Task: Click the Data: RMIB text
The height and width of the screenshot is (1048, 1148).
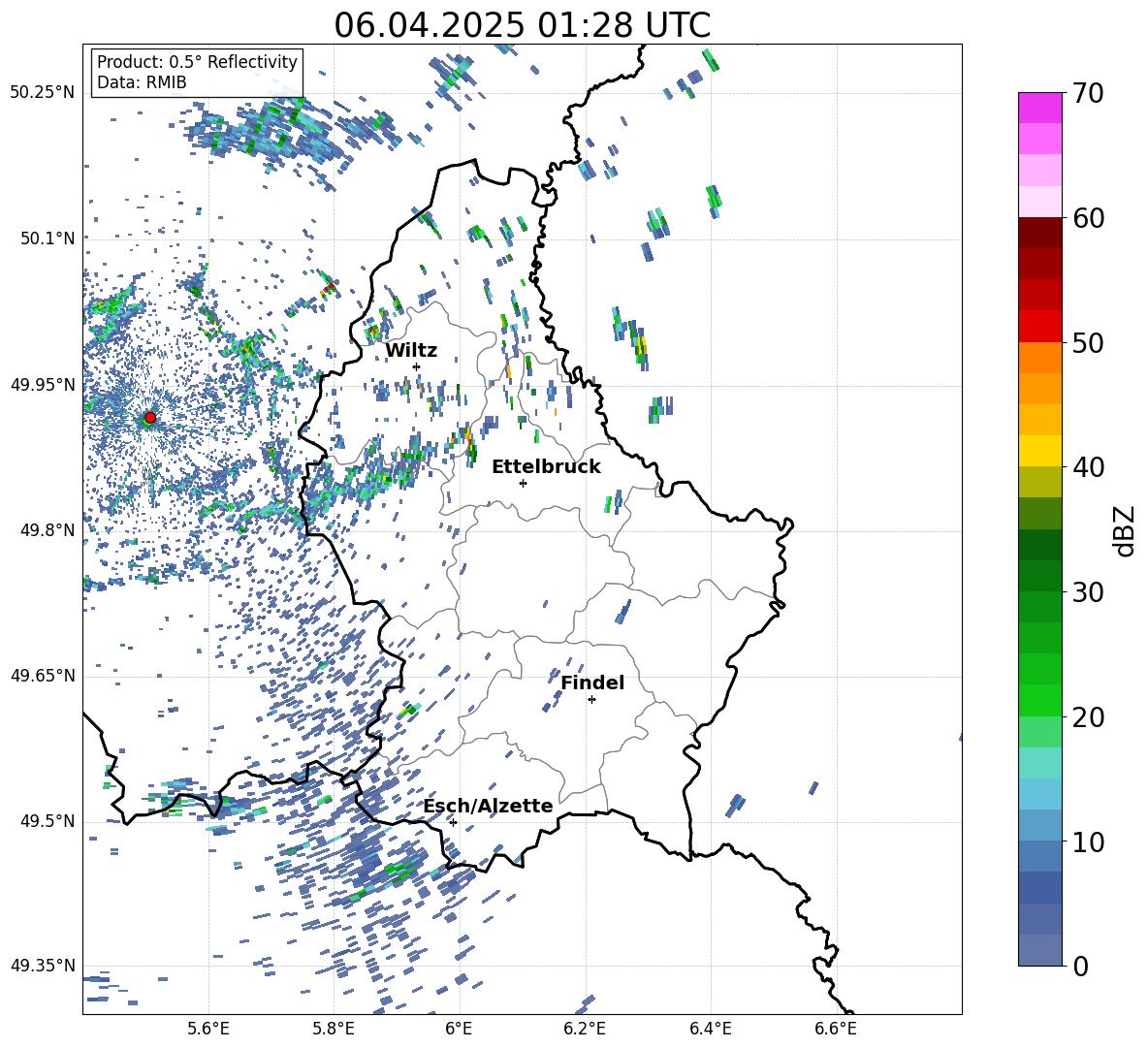Action: coord(142,82)
